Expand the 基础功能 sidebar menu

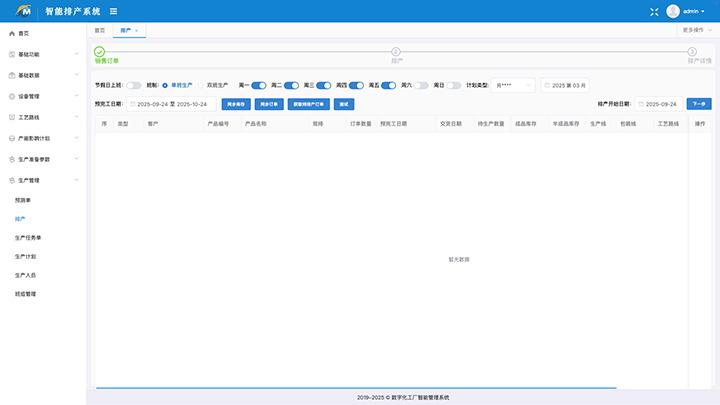[x=43, y=54]
